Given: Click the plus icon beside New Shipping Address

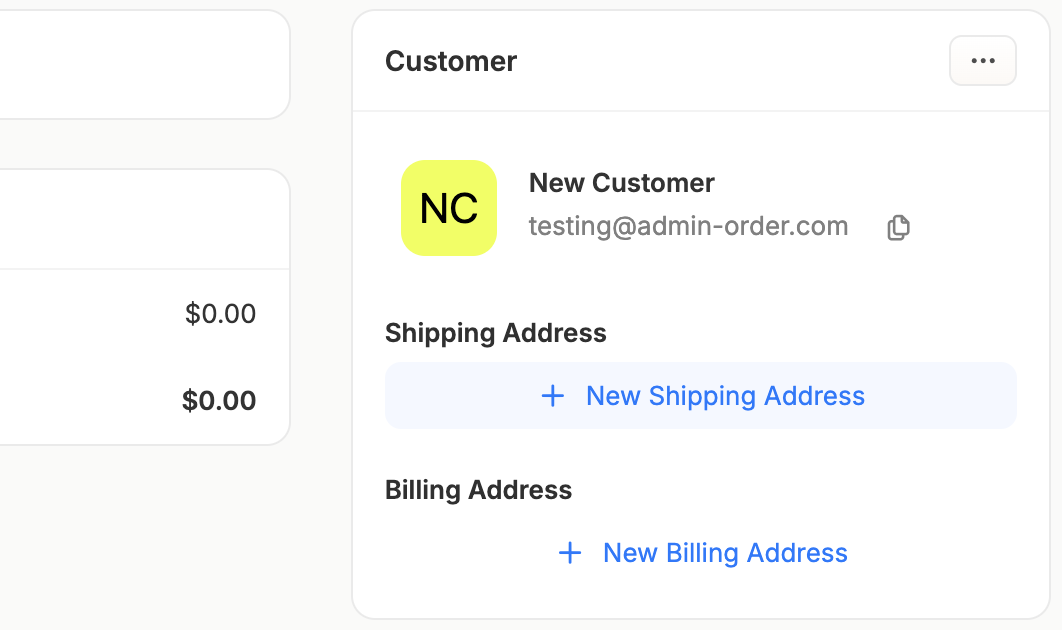Looking at the screenshot, I should click(553, 396).
